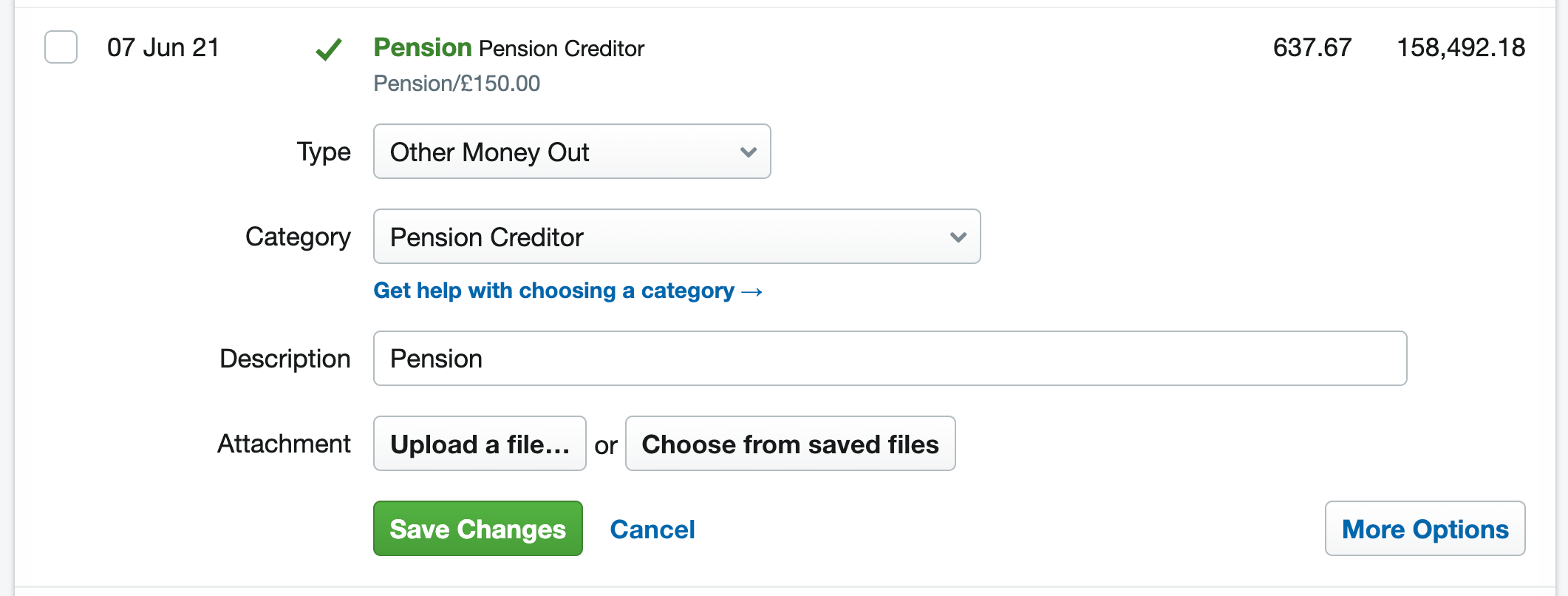The image size is (1568, 596).
Task: Click the Type dropdown chevron arrow
Action: 749,152
